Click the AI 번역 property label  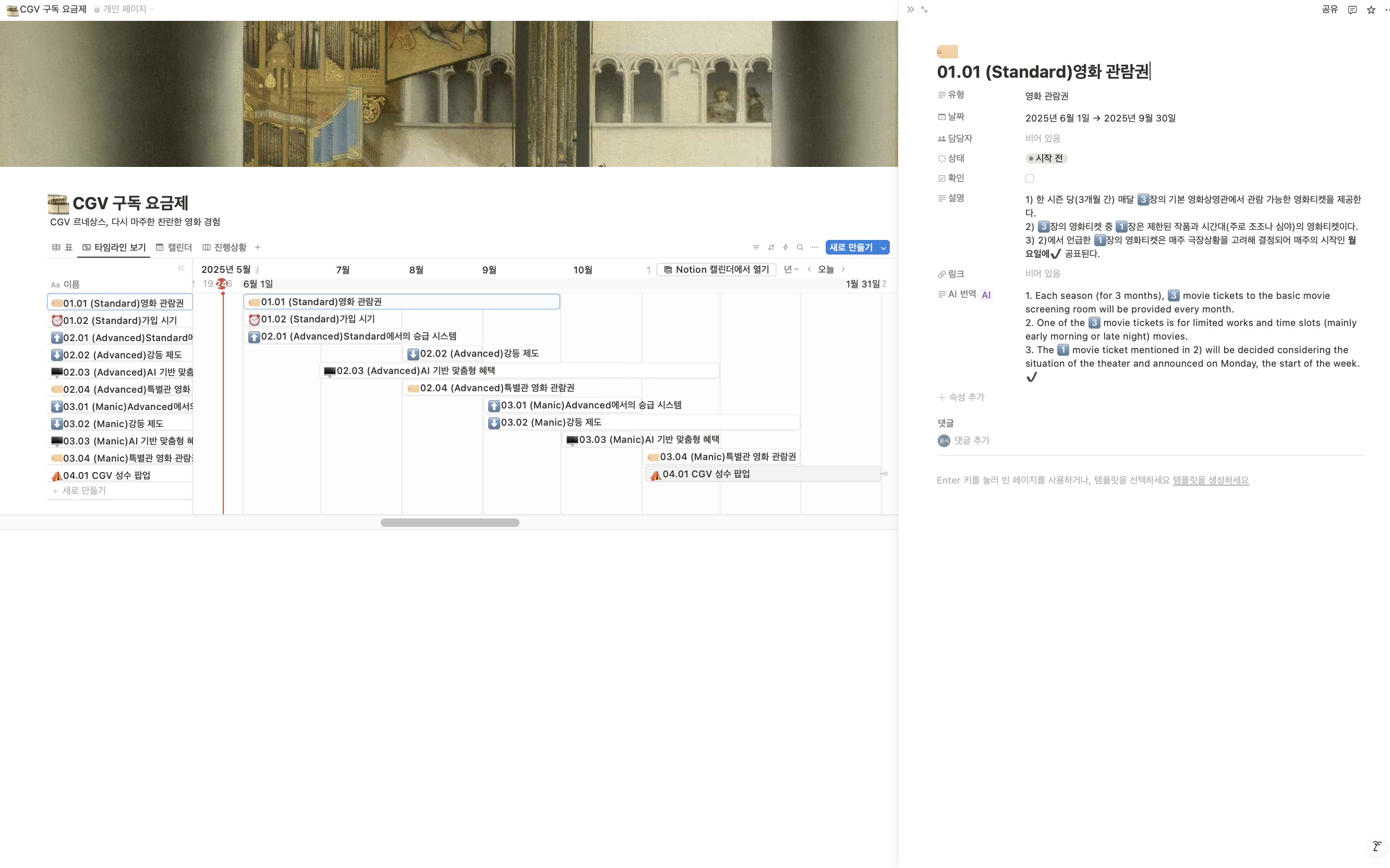point(957,294)
